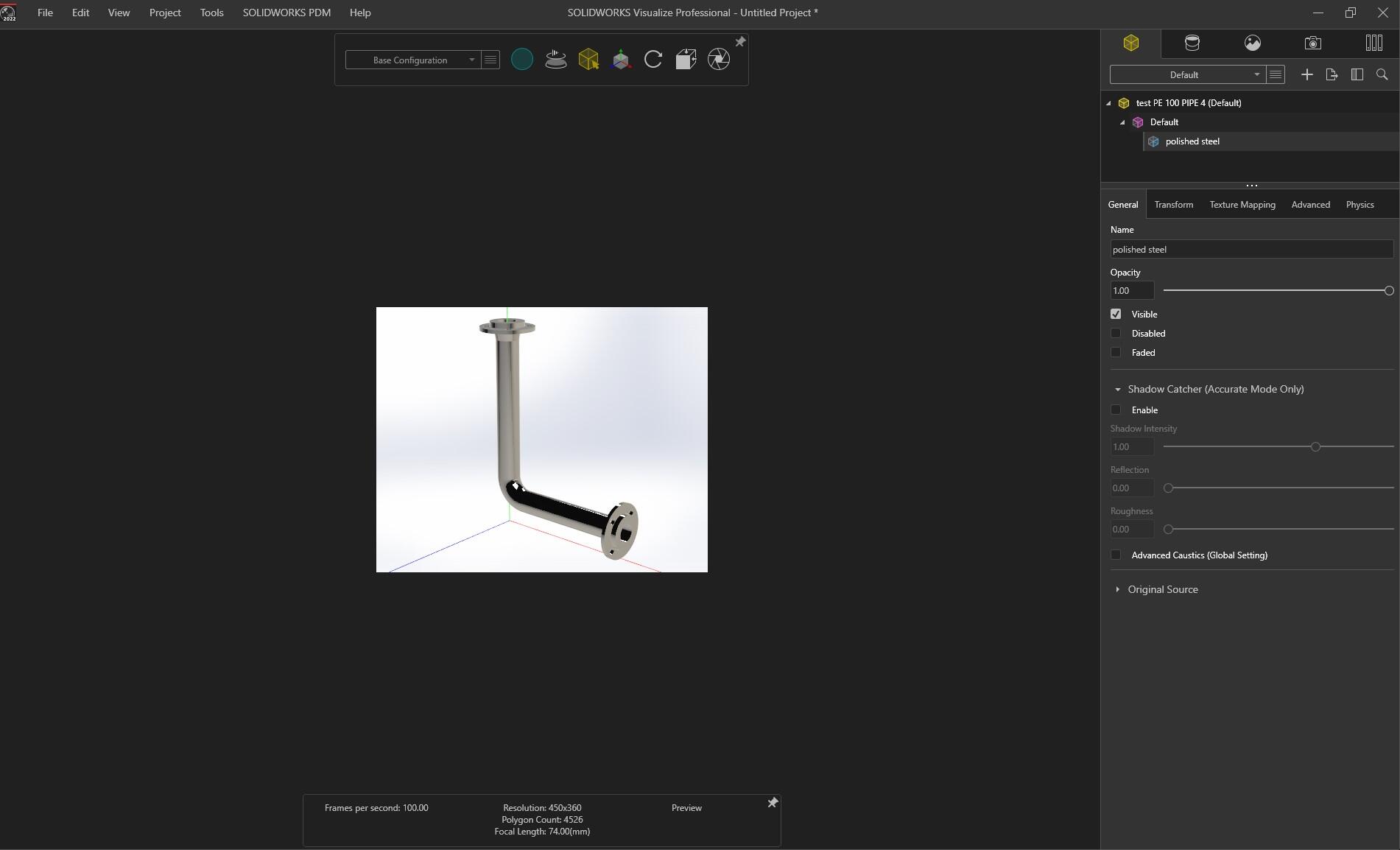
Task: Click the search magnifier in the model panel
Action: click(x=1382, y=75)
